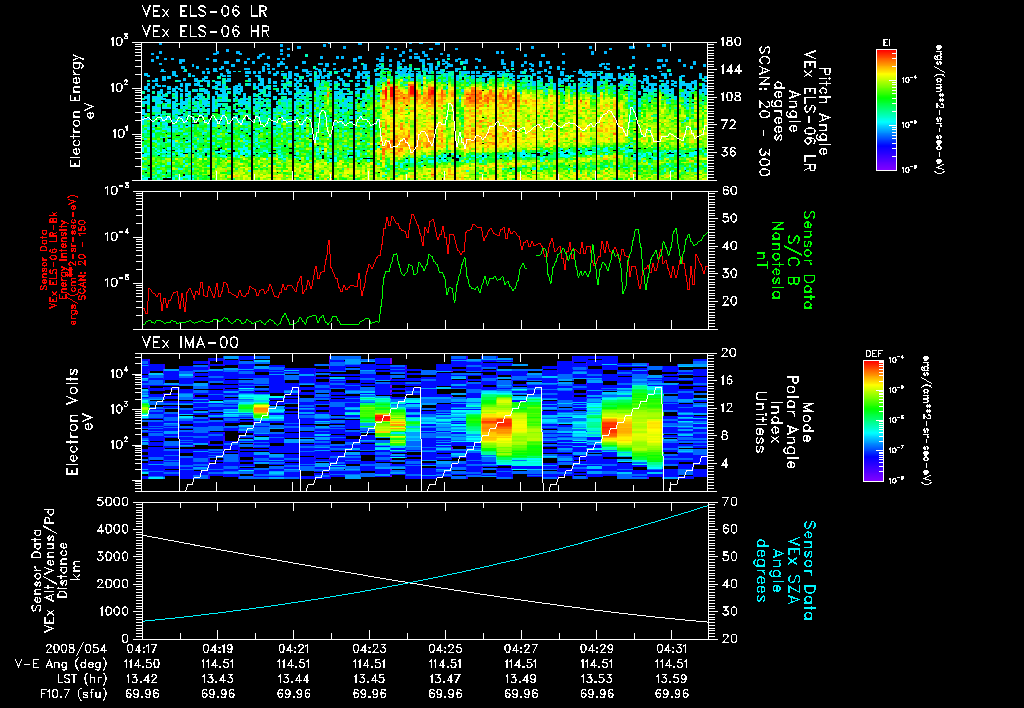This screenshot has width=1024, height=708.
Task: Click the 04:21 time tick label
Action: click(x=293, y=649)
